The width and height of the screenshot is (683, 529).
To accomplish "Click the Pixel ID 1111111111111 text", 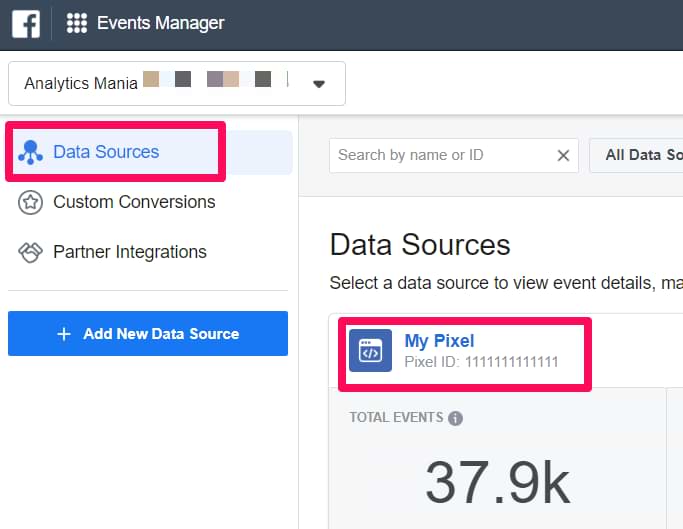I will pos(481,362).
